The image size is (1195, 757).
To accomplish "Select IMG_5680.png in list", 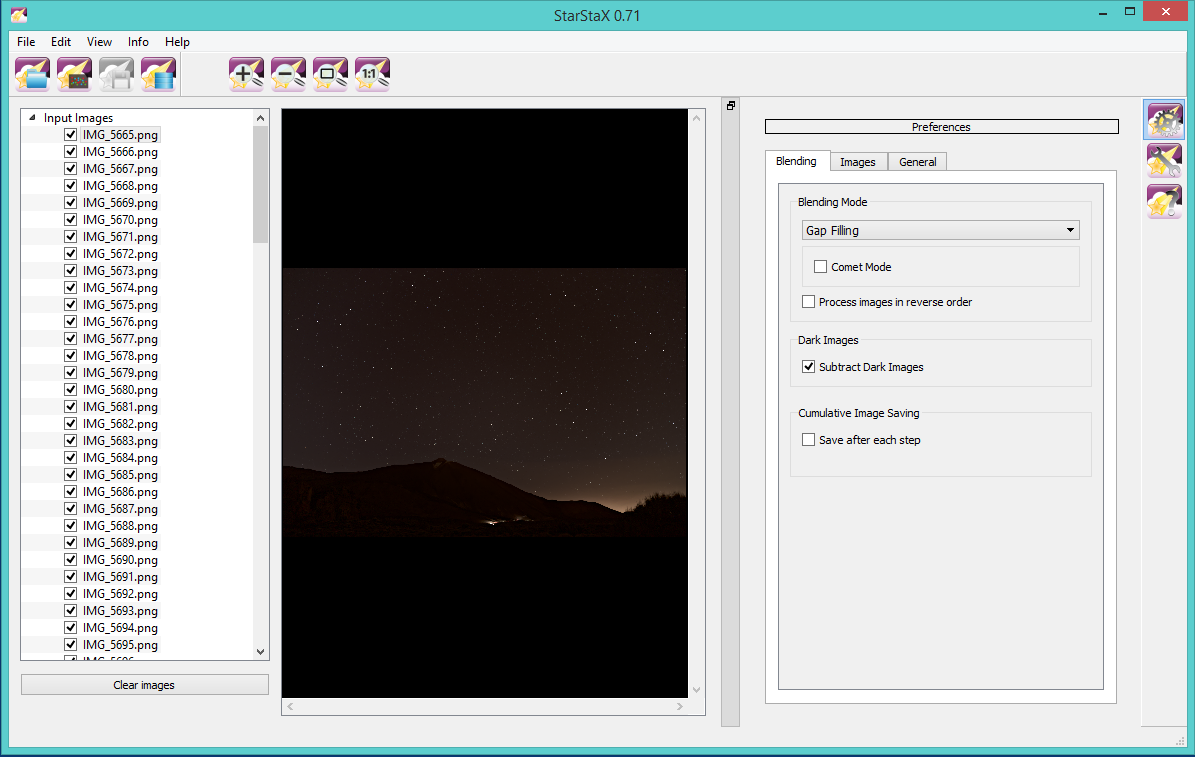I will pyautogui.click(x=120, y=390).
